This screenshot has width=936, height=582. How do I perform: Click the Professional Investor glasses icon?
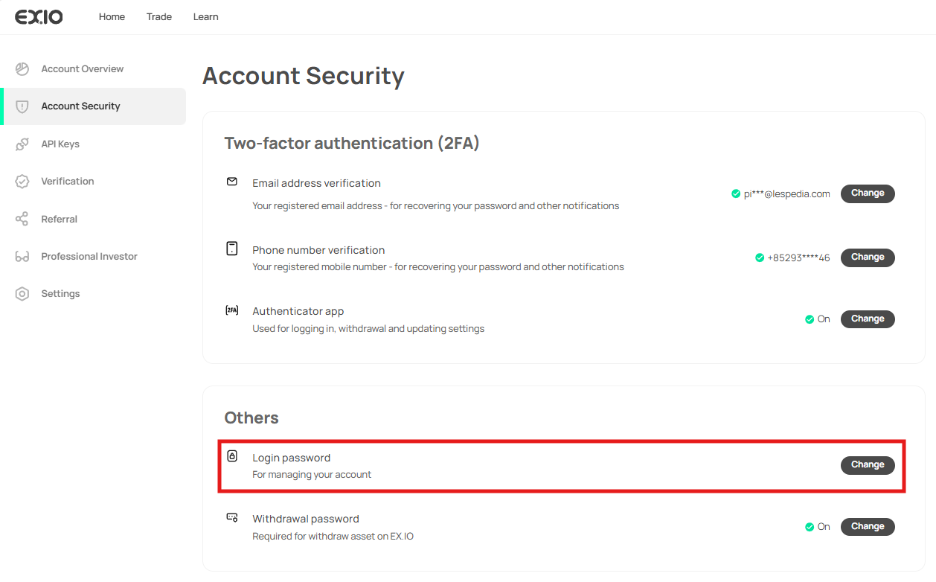22,257
